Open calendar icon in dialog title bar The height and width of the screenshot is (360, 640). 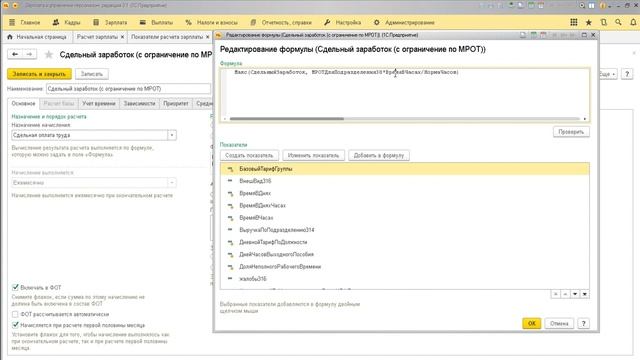[x=543, y=35]
